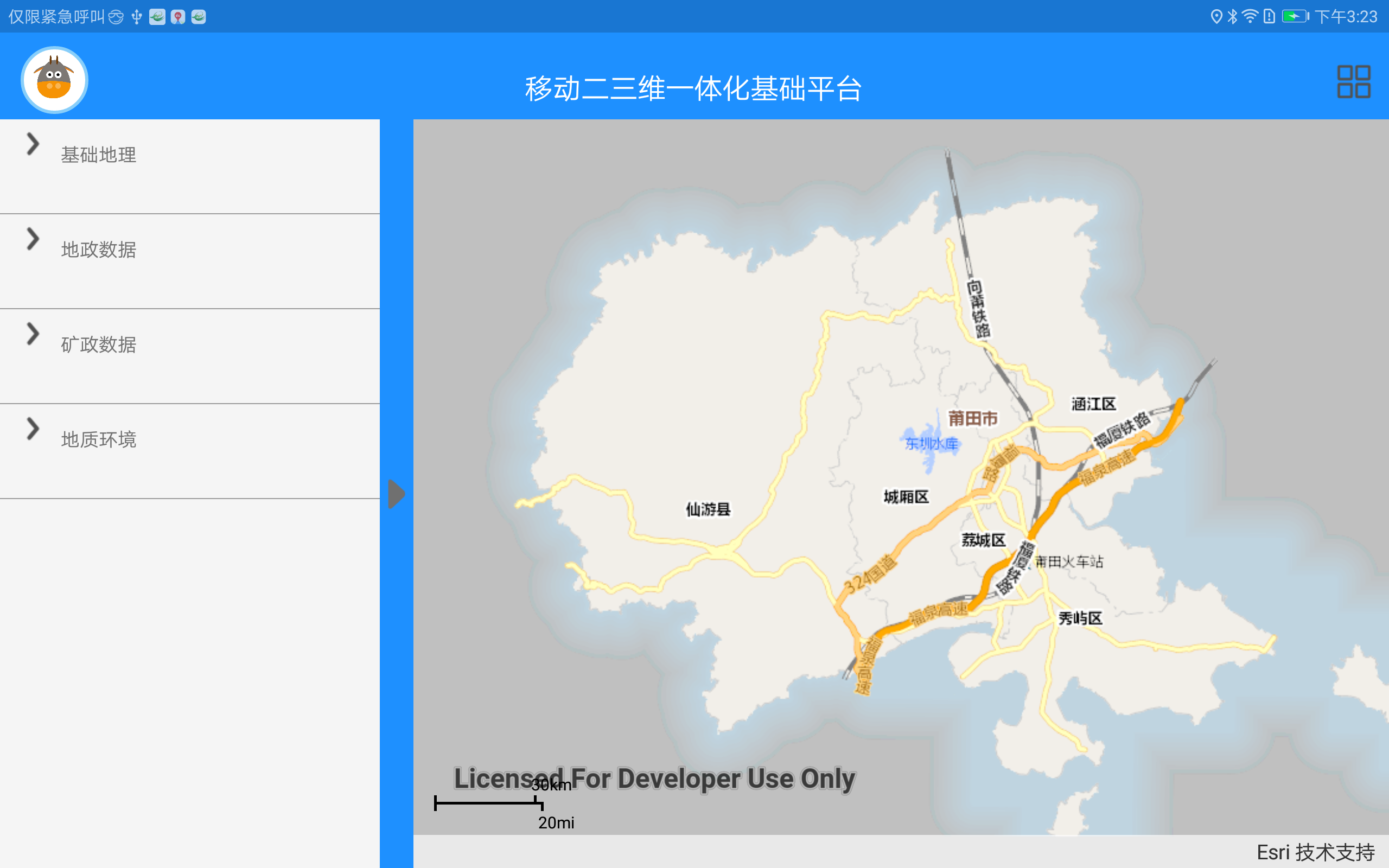The image size is (1389, 868).
Task: Tap the Bluetooth status icon
Action: point(1232,17)
